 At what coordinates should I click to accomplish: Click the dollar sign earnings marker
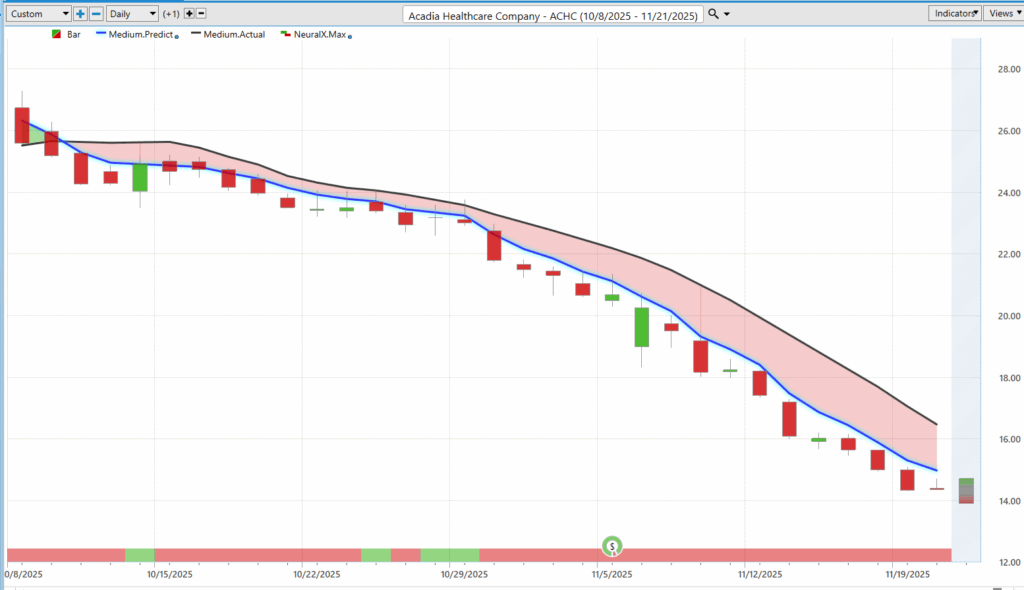click(612, 546)
